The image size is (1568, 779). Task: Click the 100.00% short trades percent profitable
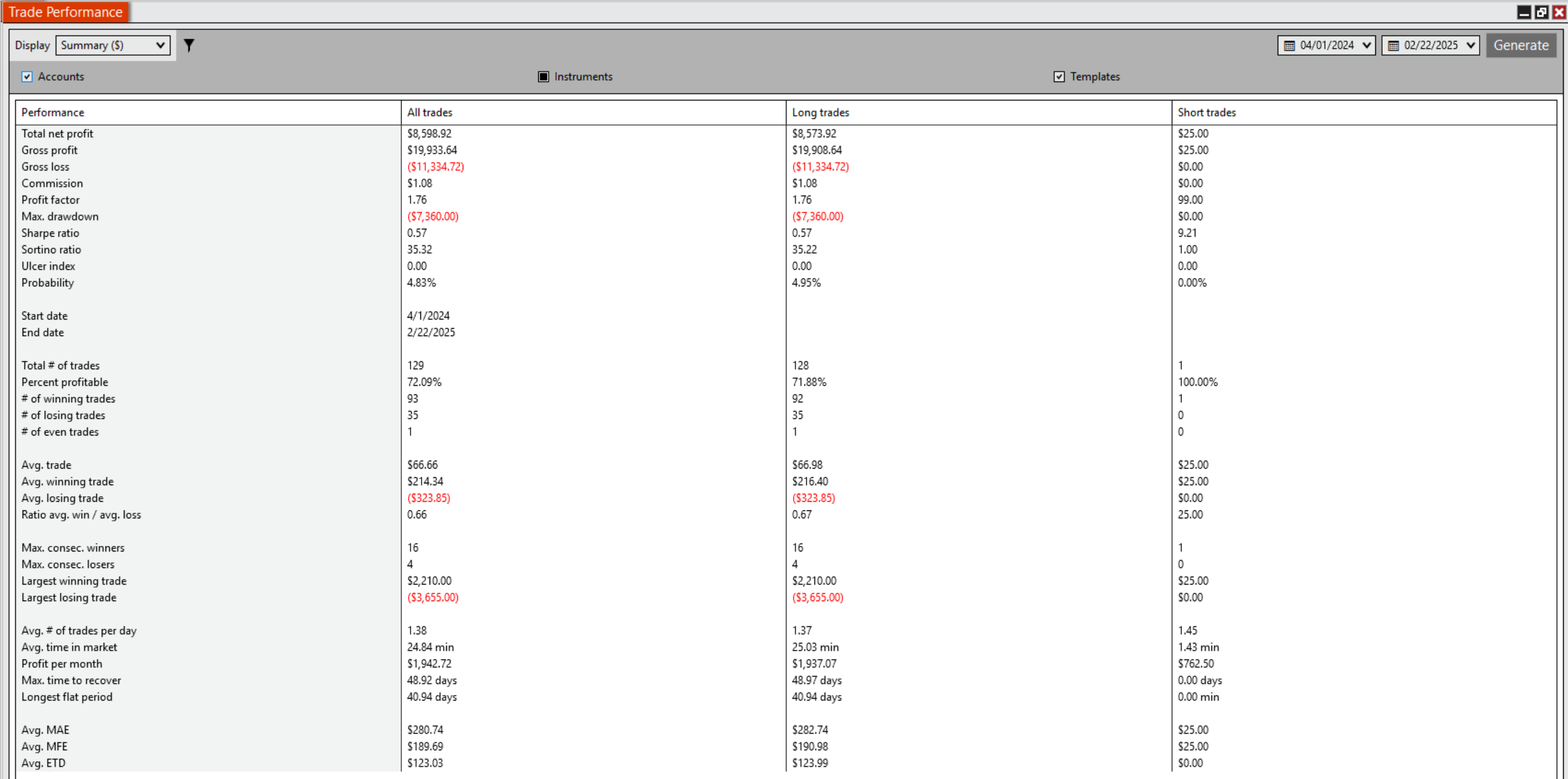click(x=1197, y=382)
